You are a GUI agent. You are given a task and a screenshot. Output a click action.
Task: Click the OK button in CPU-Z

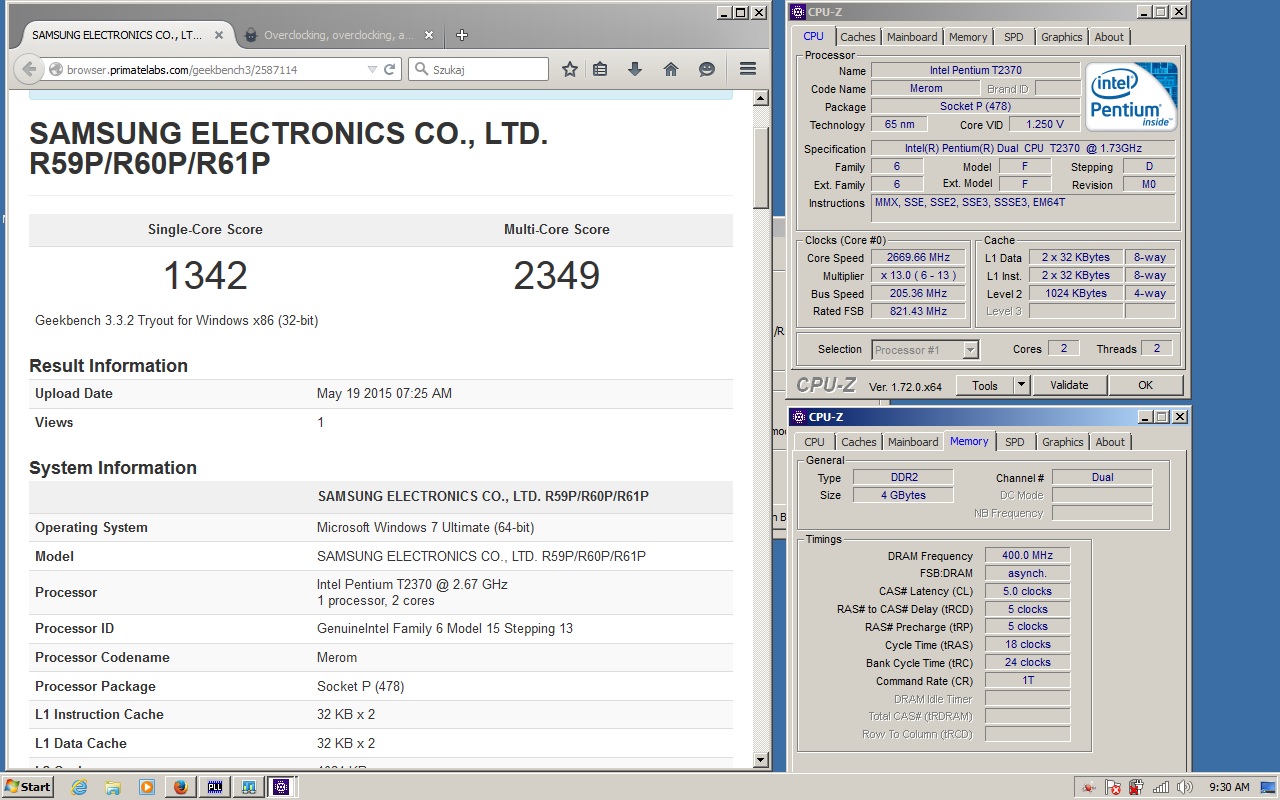(x=1145, y=385)
